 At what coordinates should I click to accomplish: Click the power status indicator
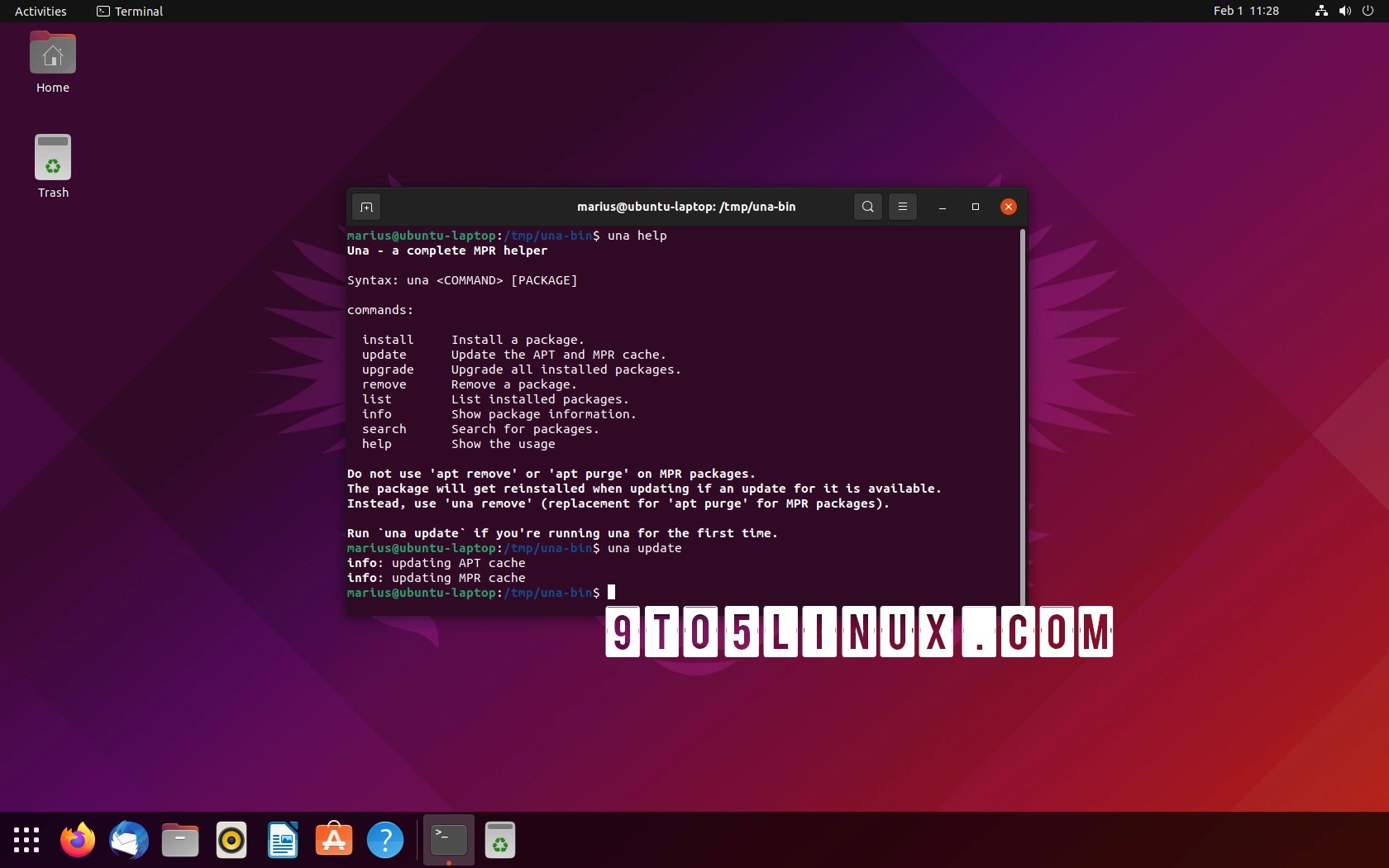pos(1368,11)
